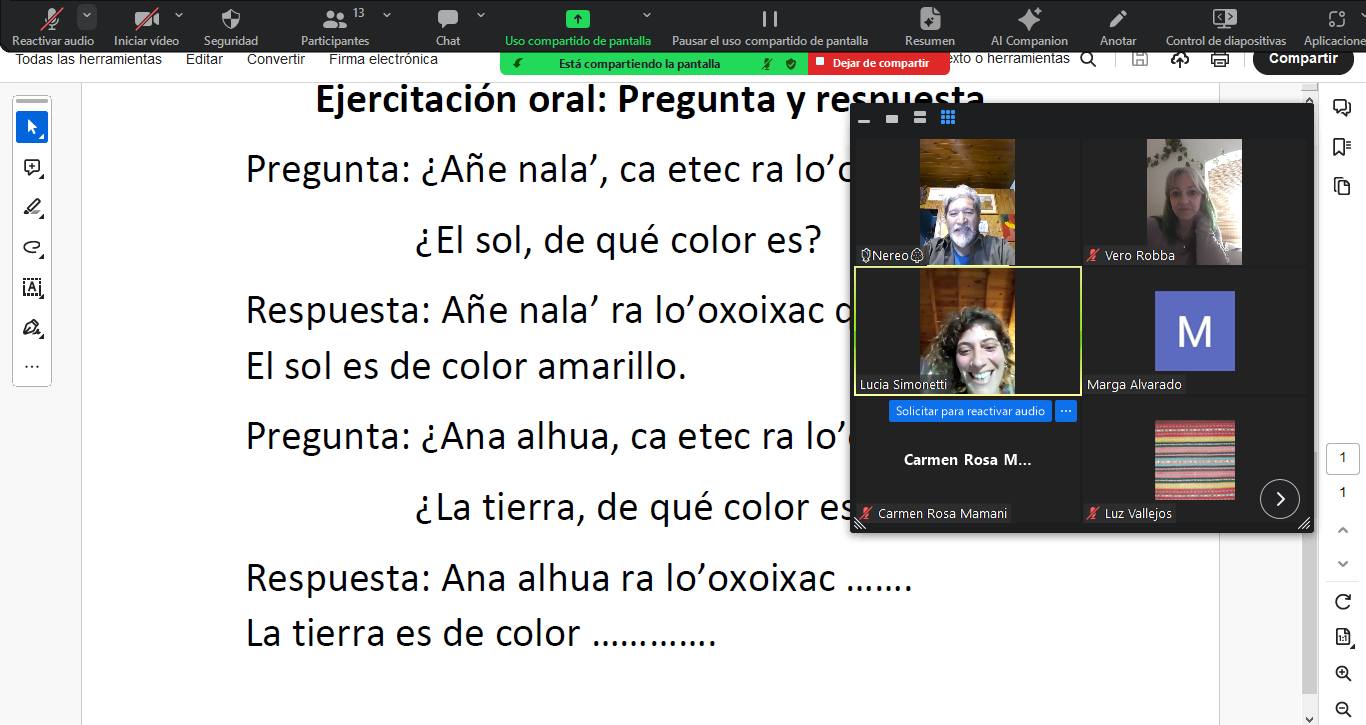
Task: Expand audio options arrow beside the microphone
Action: click(87, 15)
